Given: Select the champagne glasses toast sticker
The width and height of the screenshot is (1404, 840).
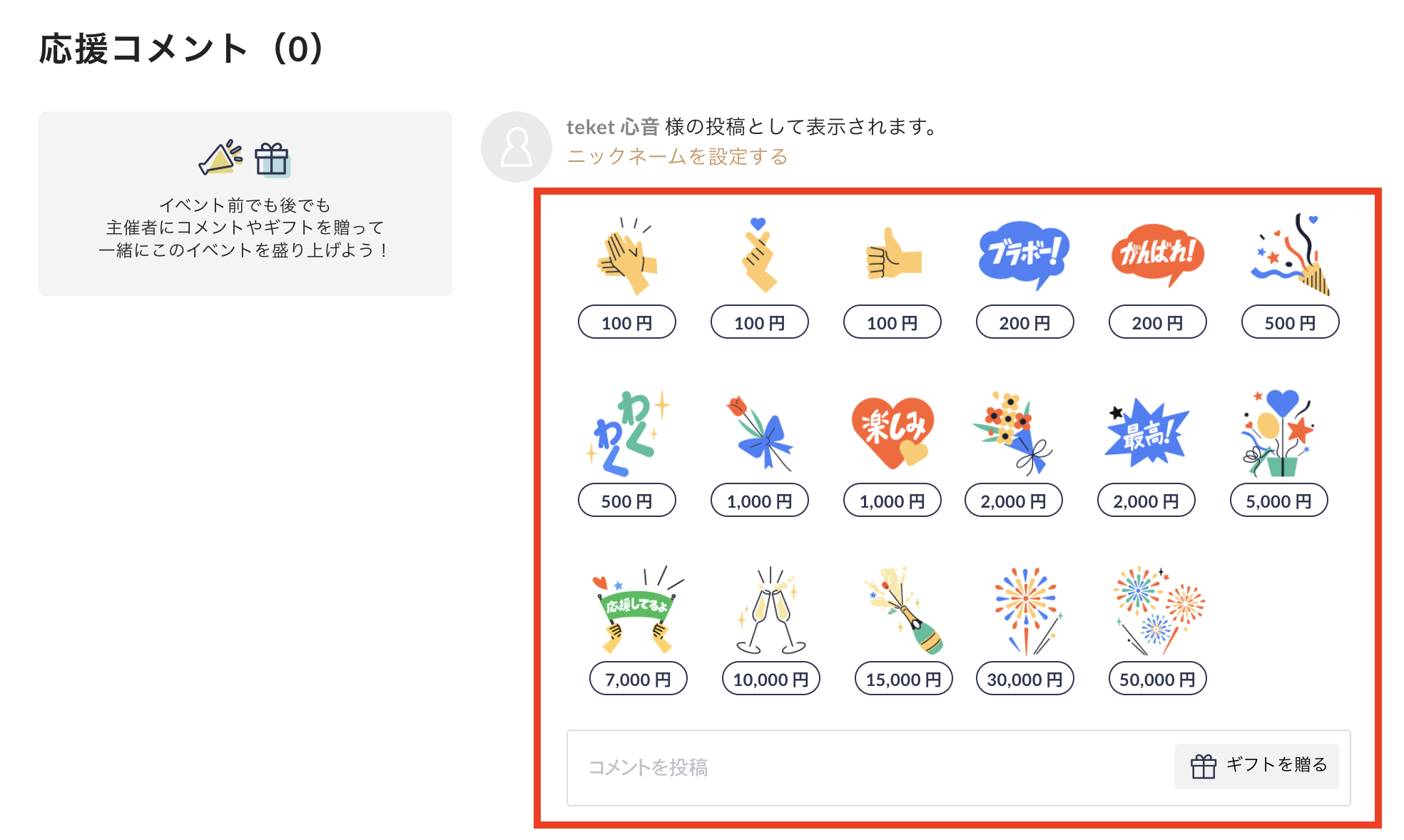Looking at the screenshot, I should pos(770,610).
